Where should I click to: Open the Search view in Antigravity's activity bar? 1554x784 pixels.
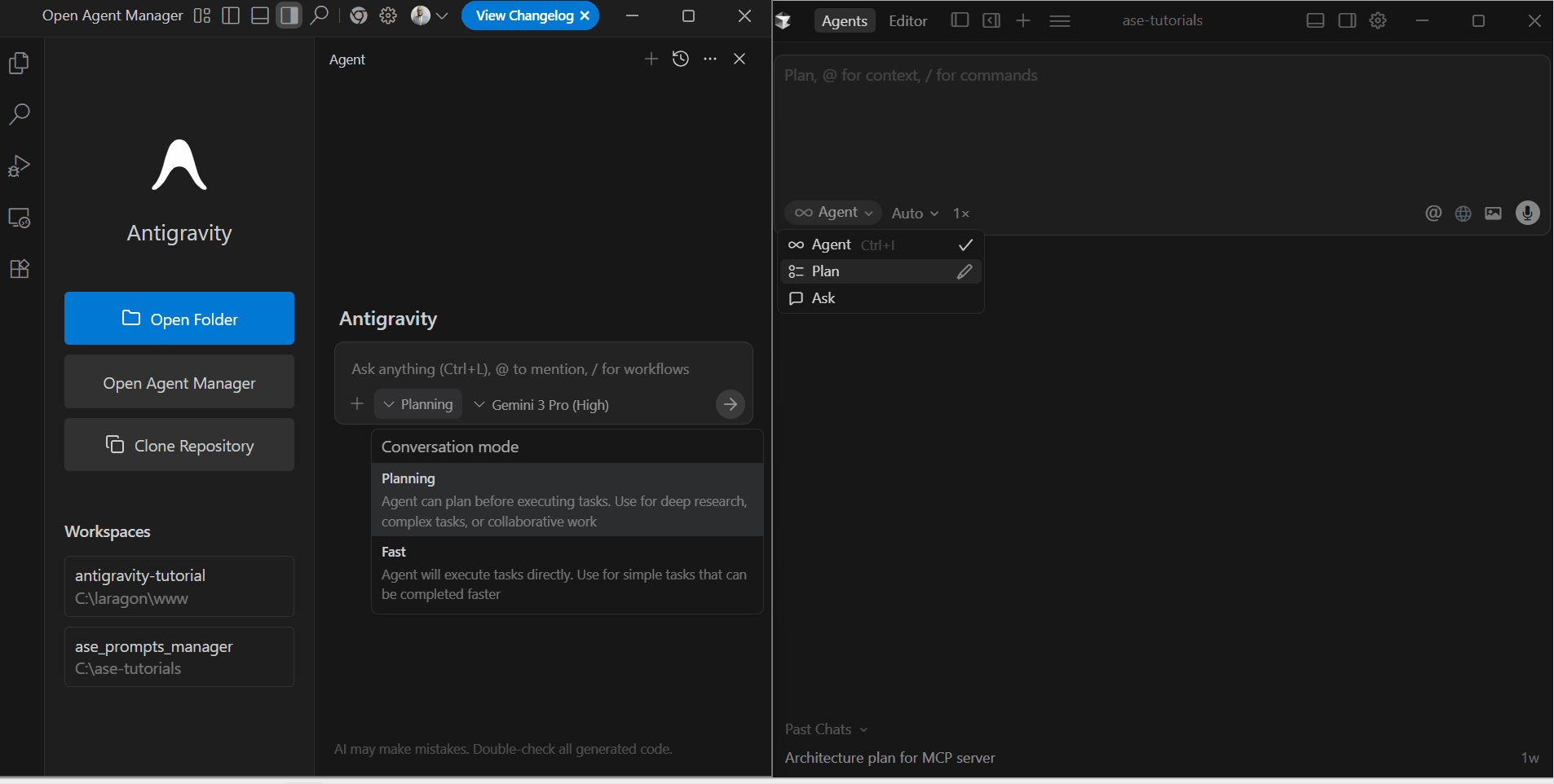(x=19, y=114)
